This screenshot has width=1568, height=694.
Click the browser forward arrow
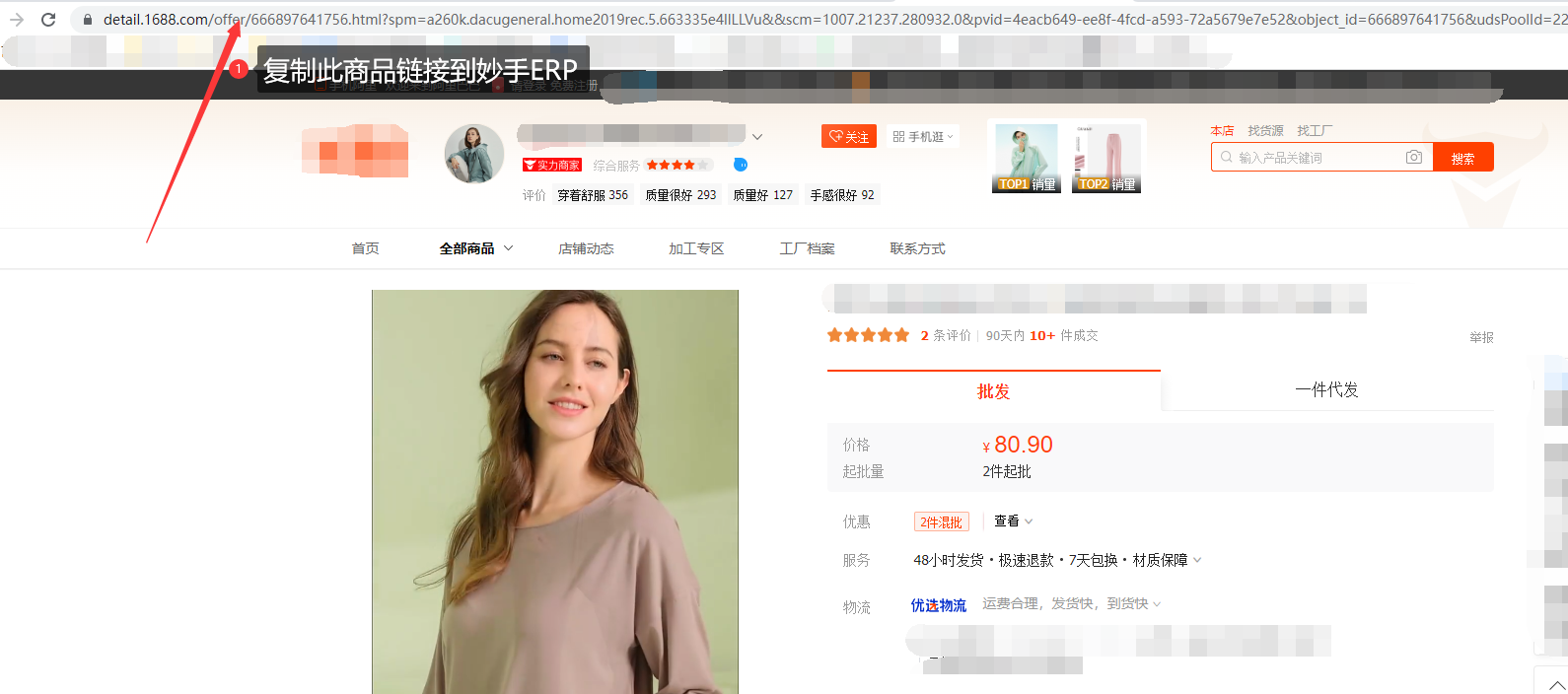point(17,20)
